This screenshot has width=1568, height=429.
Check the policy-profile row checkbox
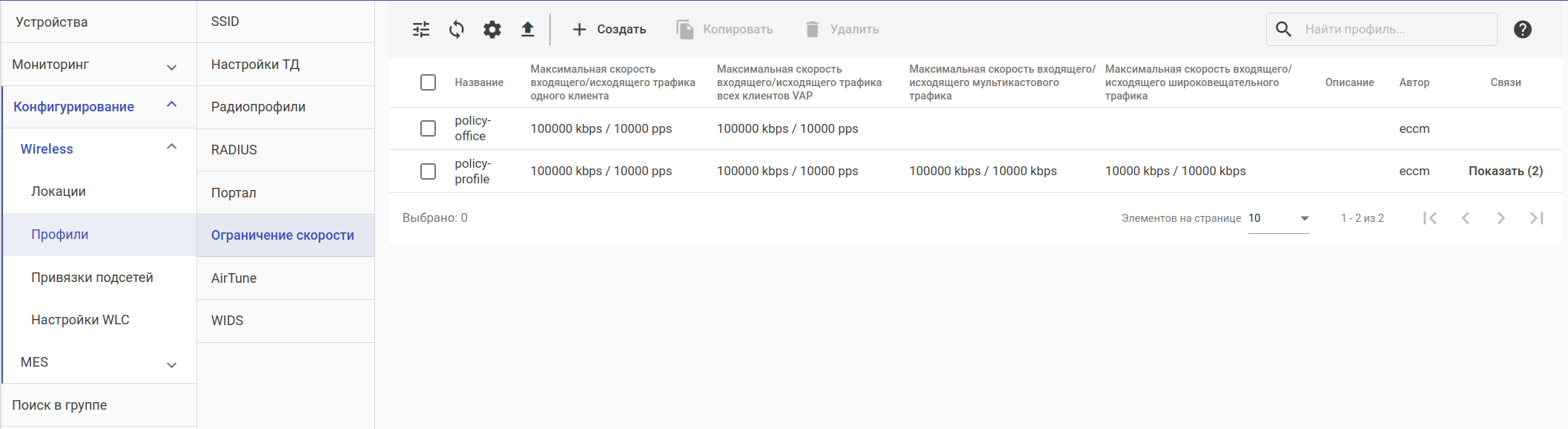[x=428, y=171]
